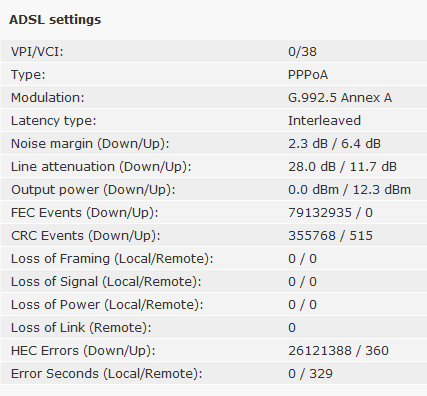Click the Latency type label

(53, 121)
